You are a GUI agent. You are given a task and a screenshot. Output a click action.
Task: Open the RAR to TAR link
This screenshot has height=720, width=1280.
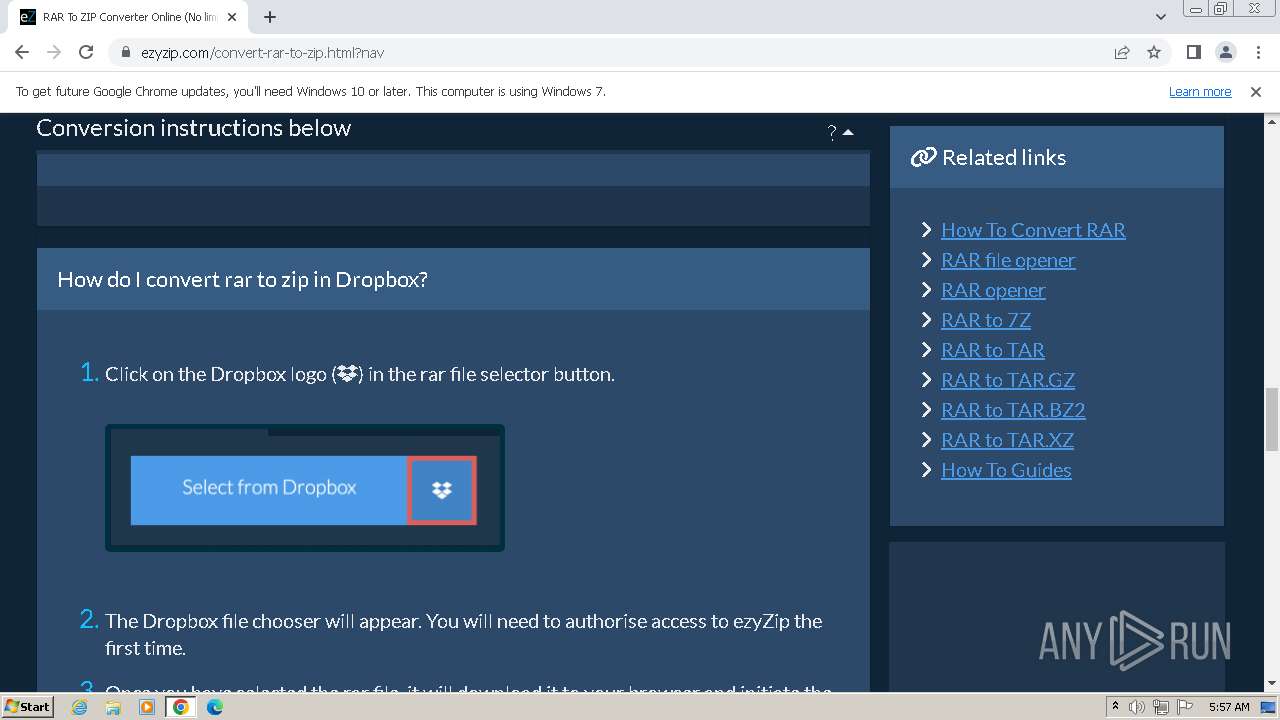pyautogui.click(x=993, y=350)
